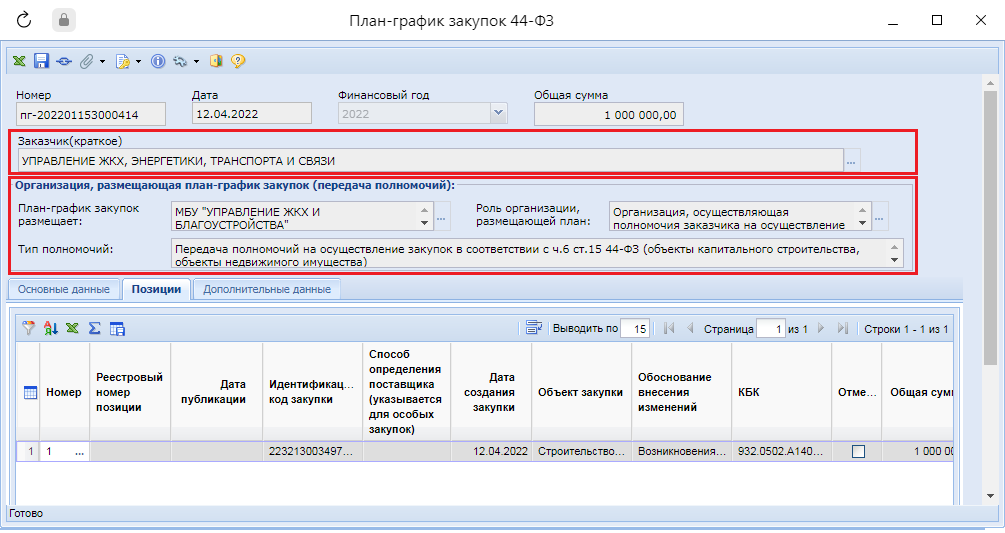Switch to the Основные данные tab

pos(64,290)
